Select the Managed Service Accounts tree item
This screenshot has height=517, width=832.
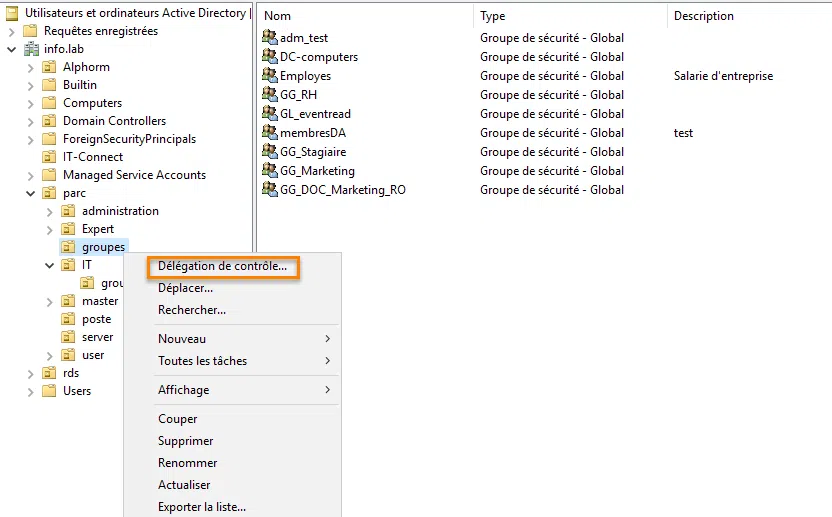(134, 175)
